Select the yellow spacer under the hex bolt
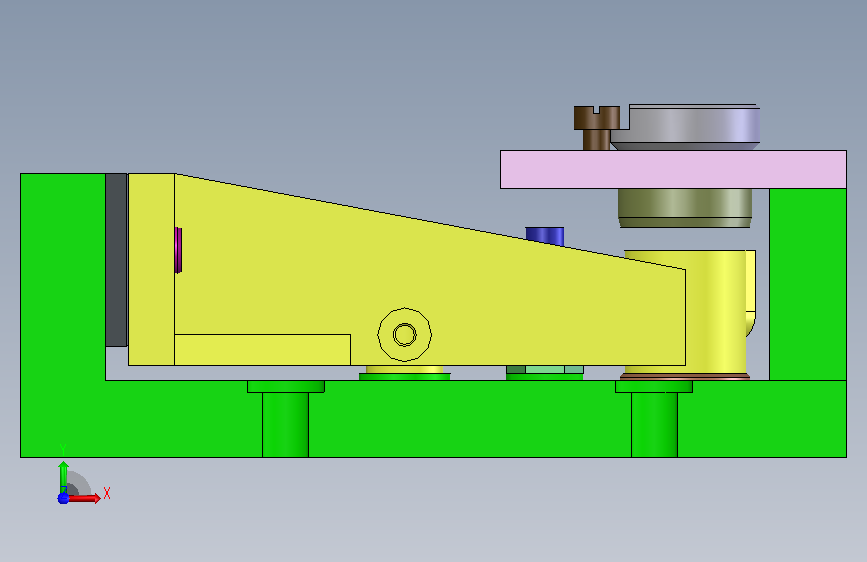This screenshot has width=867, height=562. pyautogui.click(x=405, y=369)
